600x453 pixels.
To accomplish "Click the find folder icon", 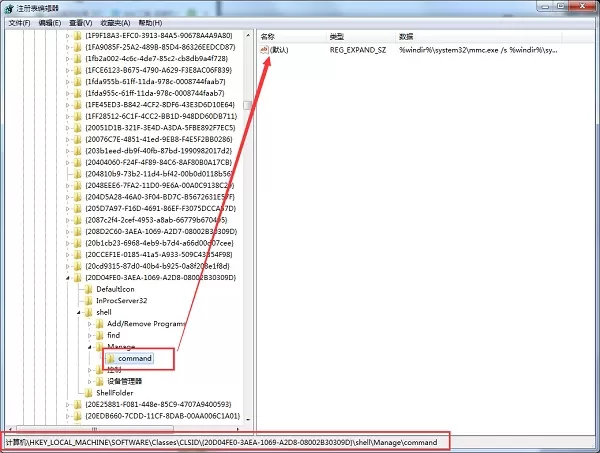I will [99, 336].
